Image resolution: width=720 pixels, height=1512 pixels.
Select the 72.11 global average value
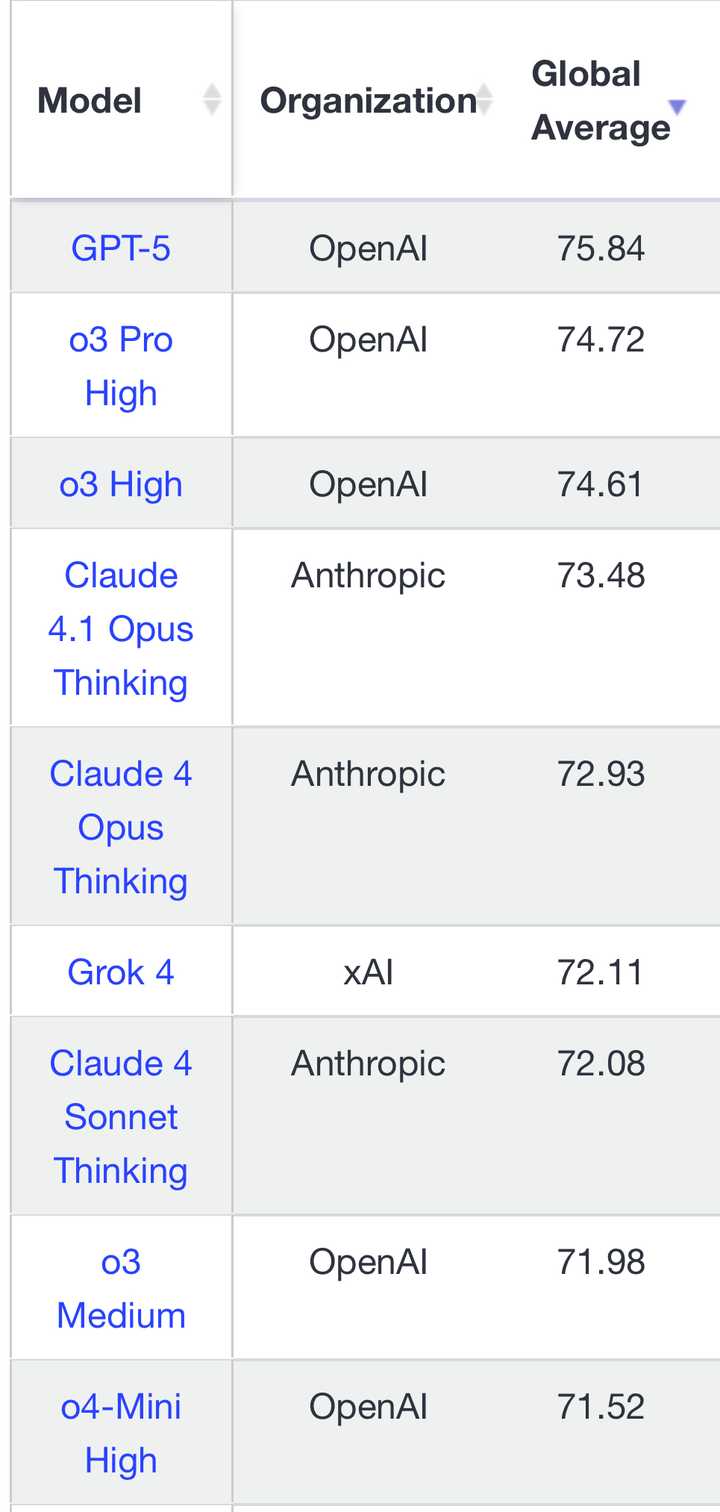click(x=601, y=972)
